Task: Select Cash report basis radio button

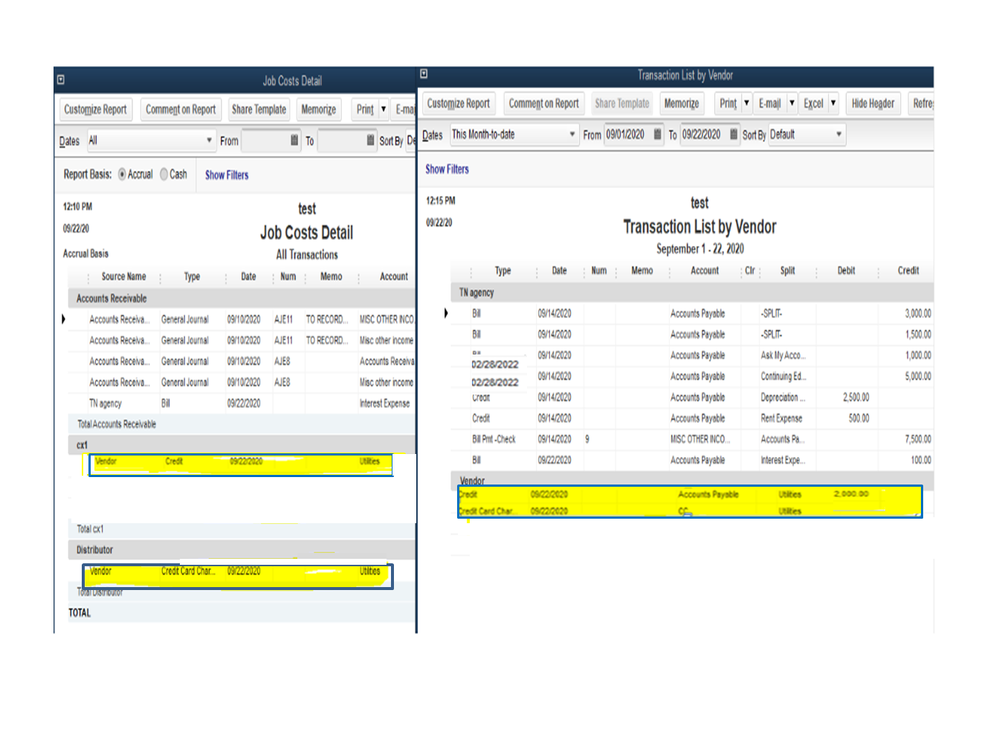Action: tap(164, 174)
